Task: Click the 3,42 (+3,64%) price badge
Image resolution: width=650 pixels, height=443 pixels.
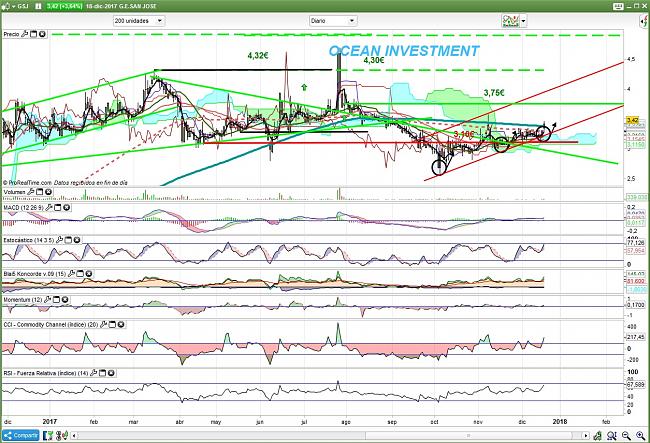Action: (64, 6)
